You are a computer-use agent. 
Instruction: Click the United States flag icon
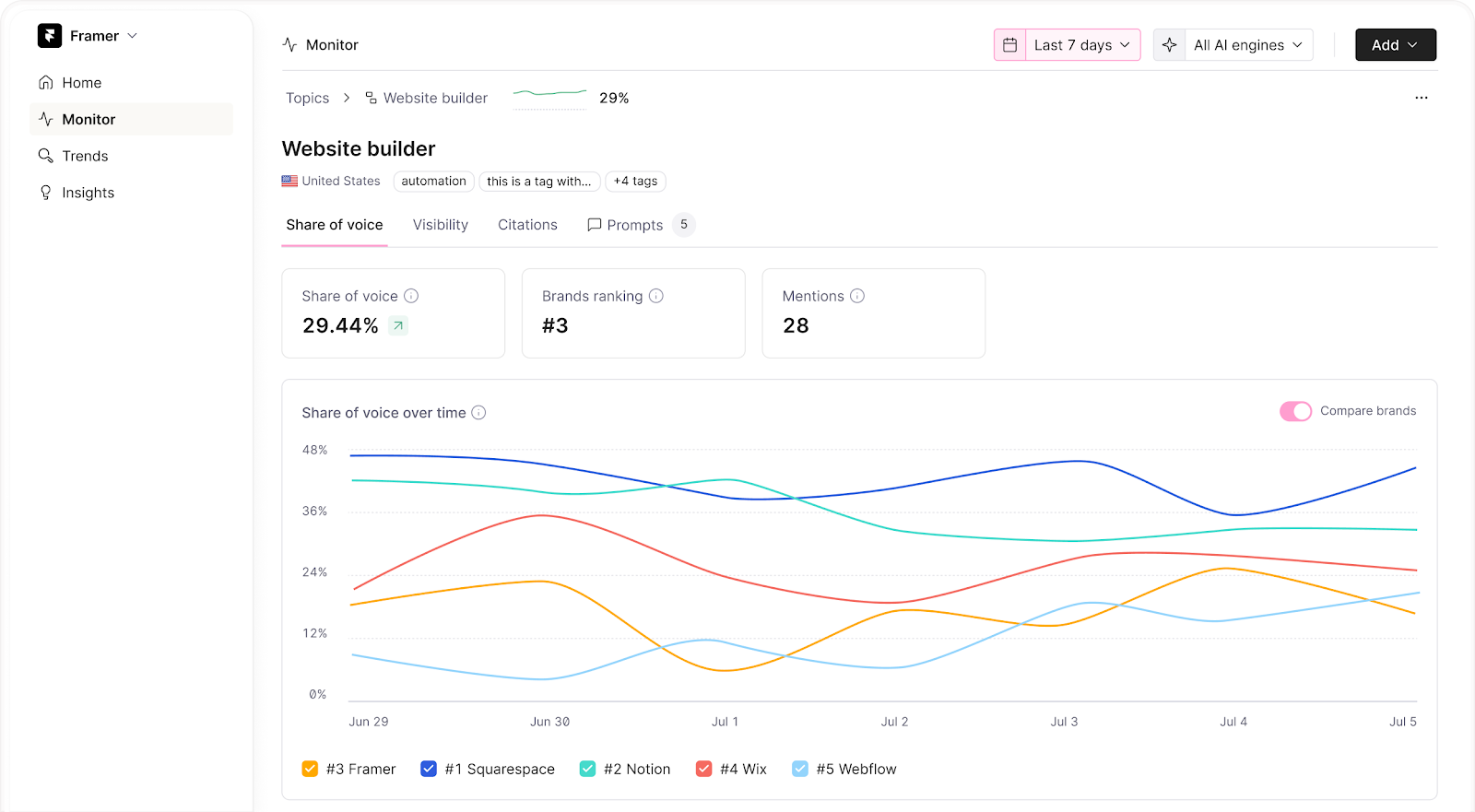[x=289, y=182]
